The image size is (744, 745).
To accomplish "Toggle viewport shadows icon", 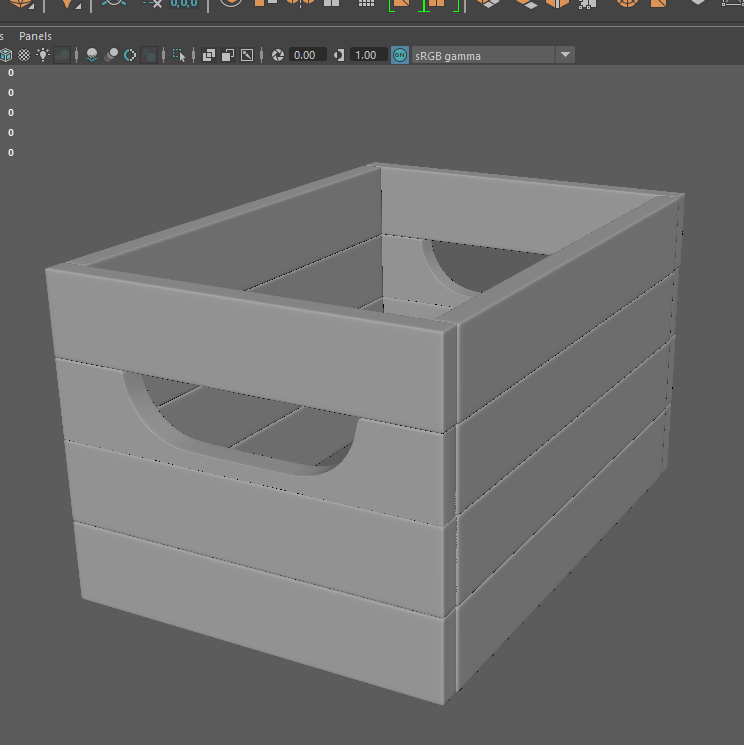I will pyautogui.click(x=62, y=55).
